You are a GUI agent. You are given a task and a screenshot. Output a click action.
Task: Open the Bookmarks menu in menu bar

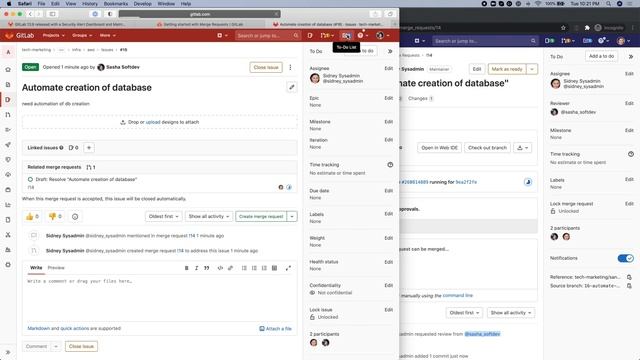pyautogui.click(x=116, y=4)
